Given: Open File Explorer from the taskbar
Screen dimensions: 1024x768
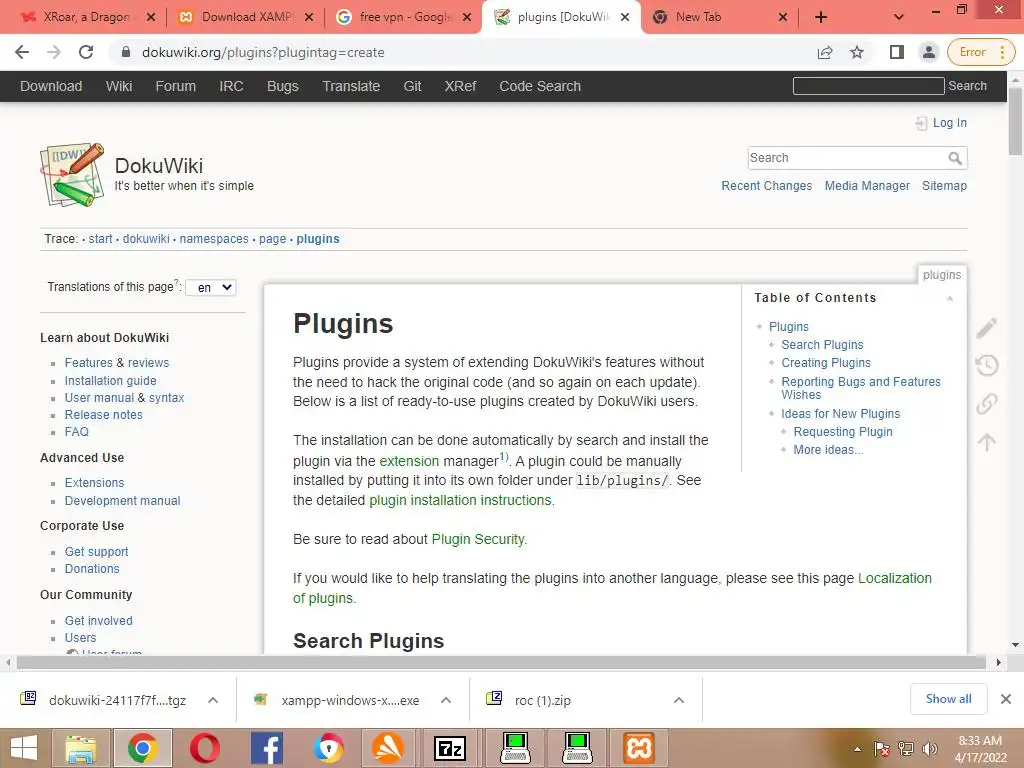Looking at the screenshot, I should (80, 748).
